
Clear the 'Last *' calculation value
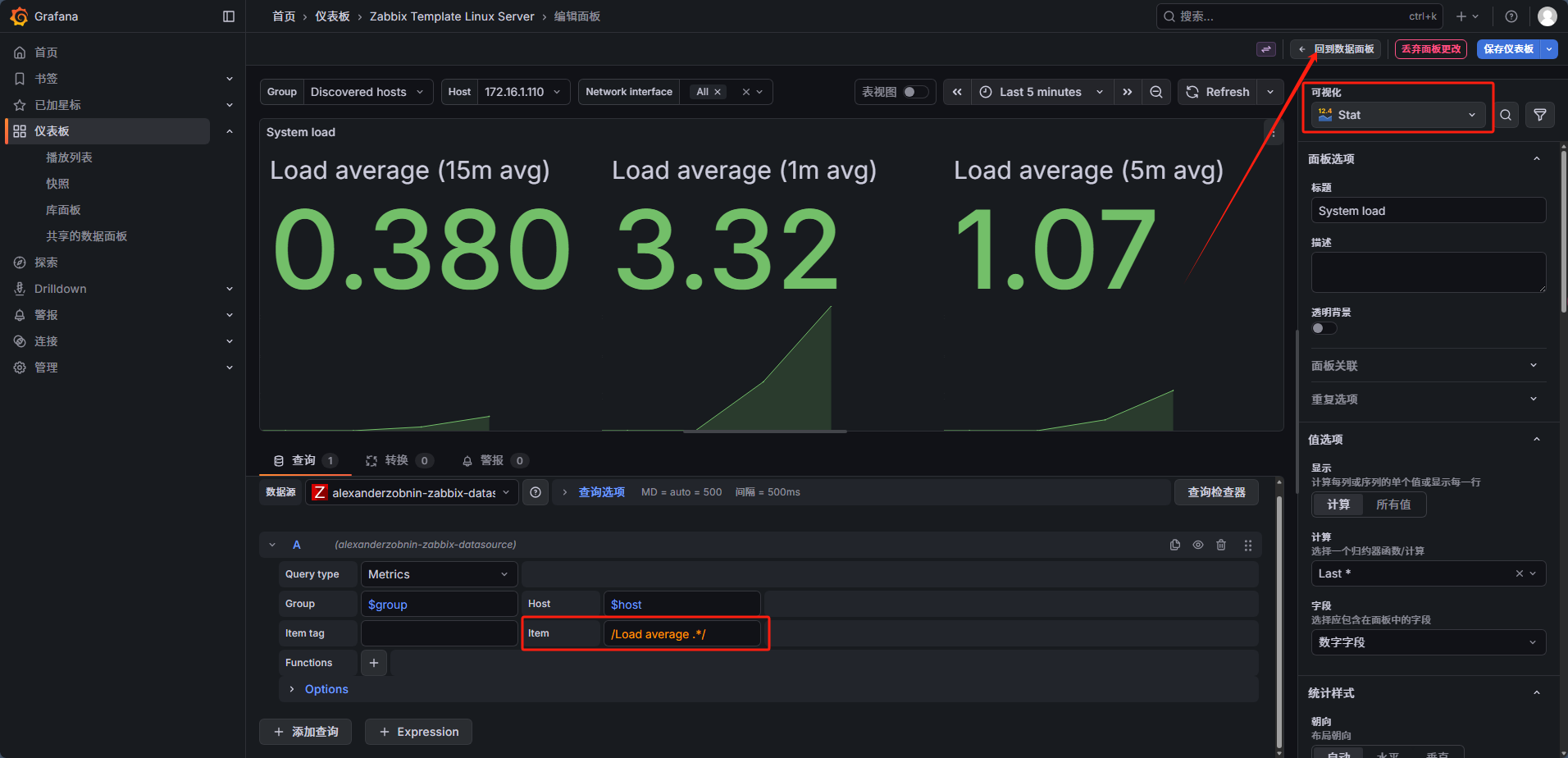pyautogui.click(x=1519, y=573)
